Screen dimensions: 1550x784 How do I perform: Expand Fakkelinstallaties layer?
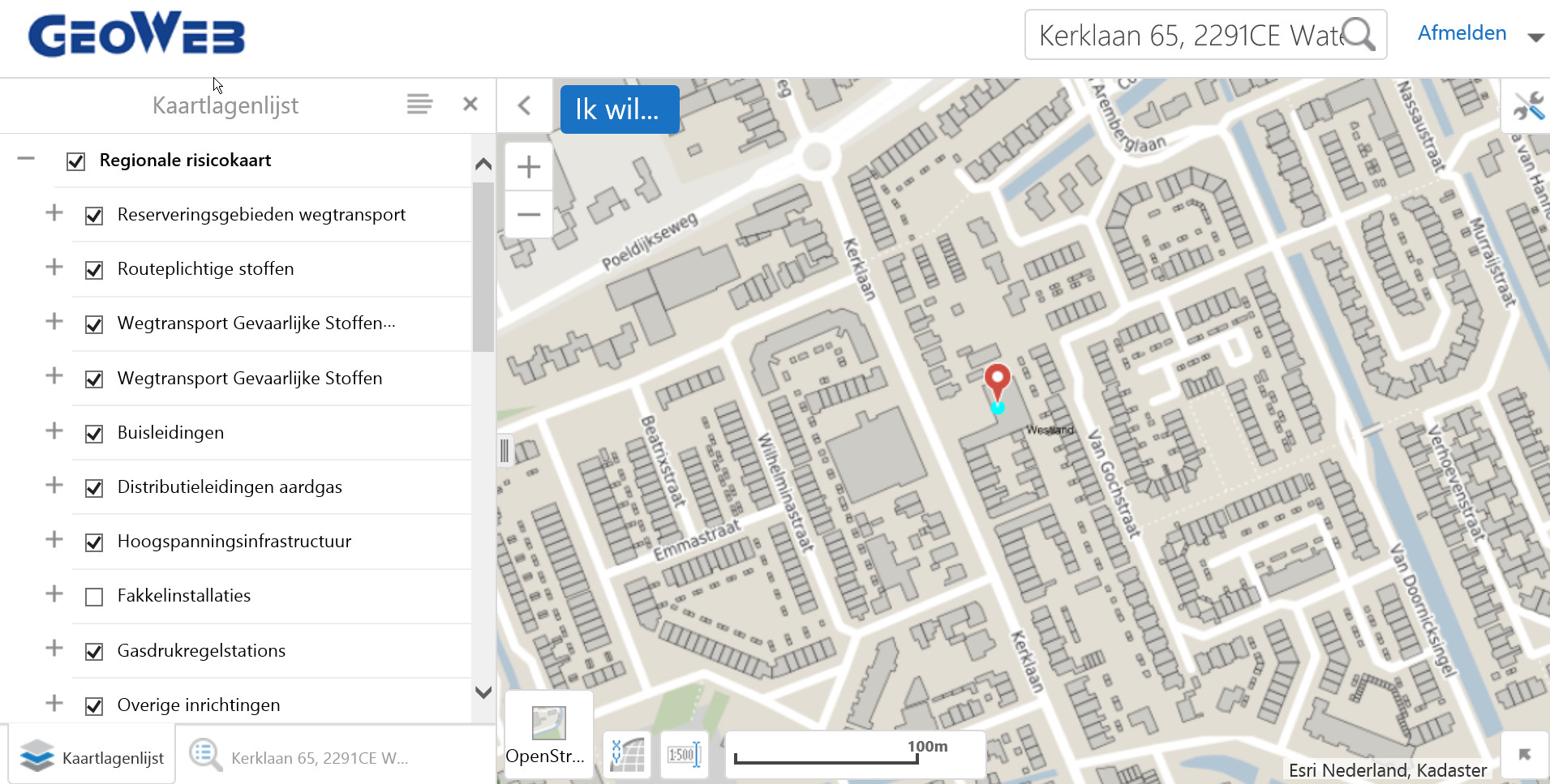click(x=54, y=593)
